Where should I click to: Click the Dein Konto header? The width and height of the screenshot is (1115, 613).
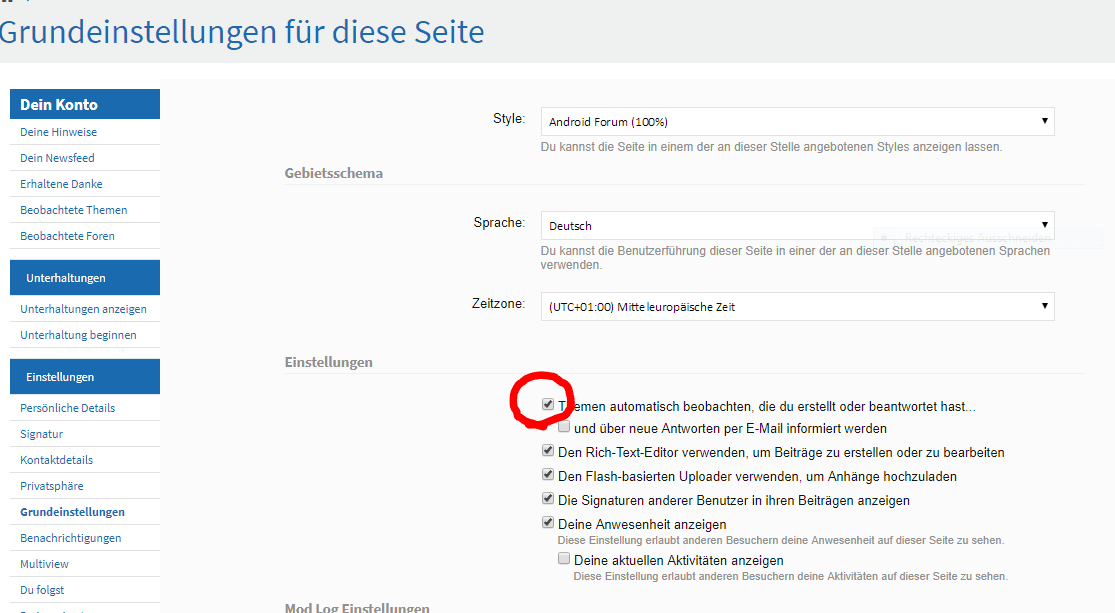coord(59,105)
